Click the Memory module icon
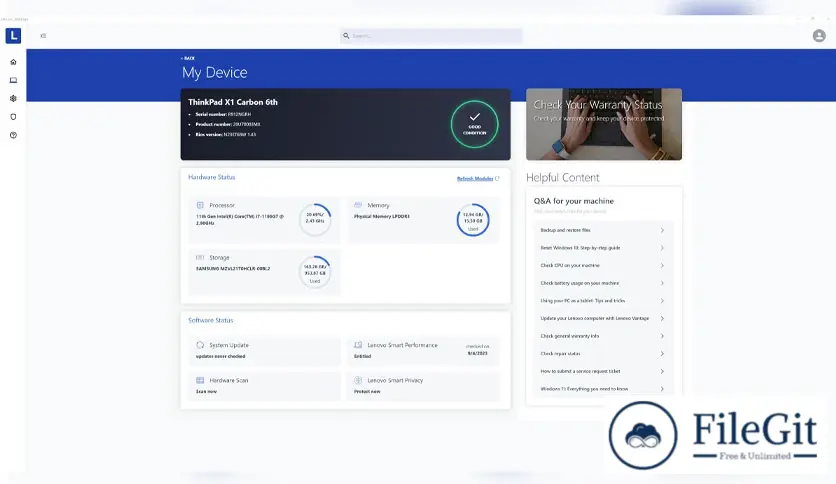This screenshot has height=484, width=836. tap(358, 205)
